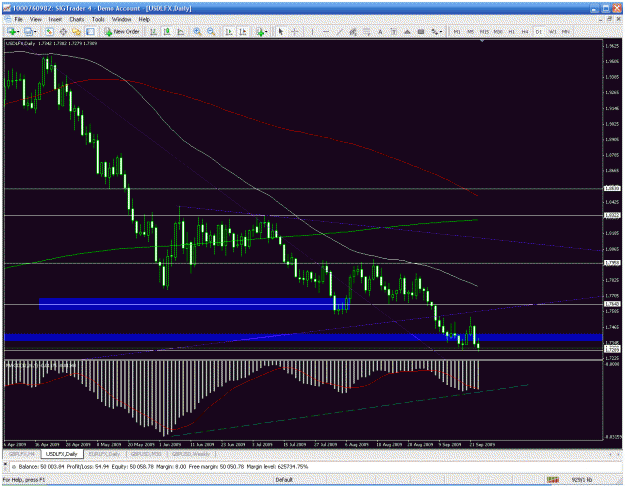Switch to the GBPUSD,Weekly chart tab
The width and height of the screenshot is (625, 486).
tap(191, 454)
